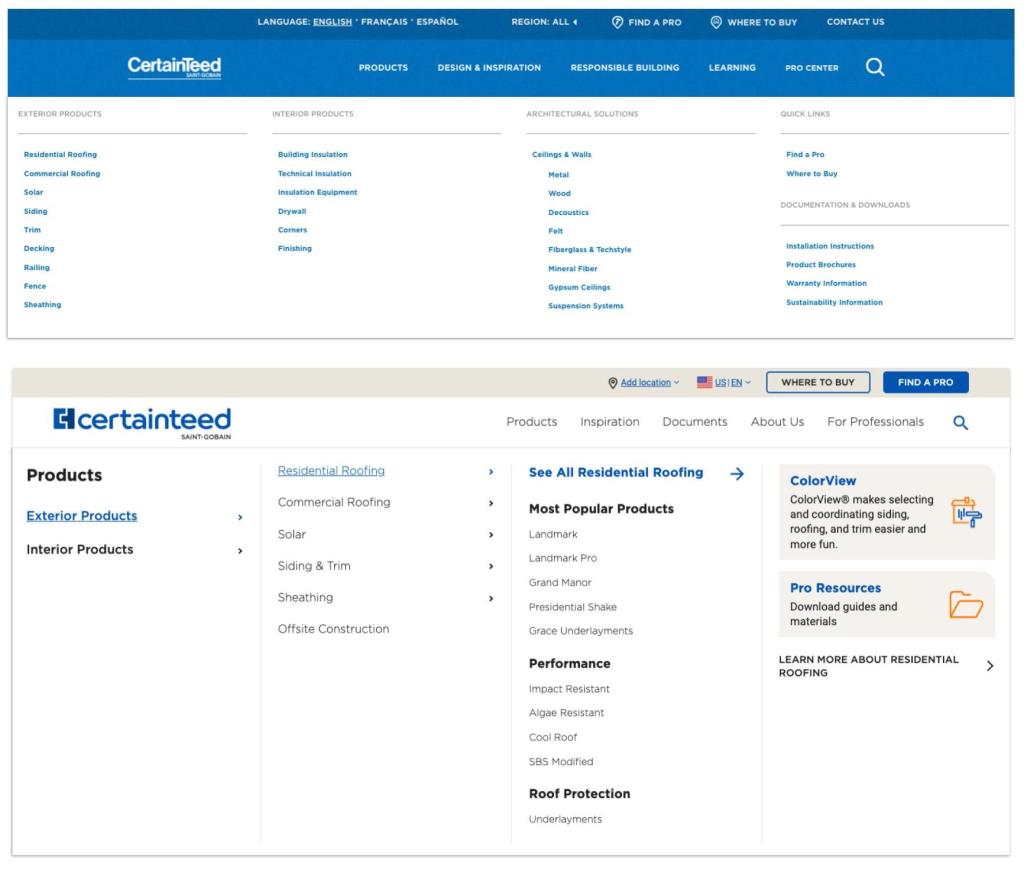Select ENGLISH language link
This screenshot has width=1024, height=869.
[x=332, y=22]
